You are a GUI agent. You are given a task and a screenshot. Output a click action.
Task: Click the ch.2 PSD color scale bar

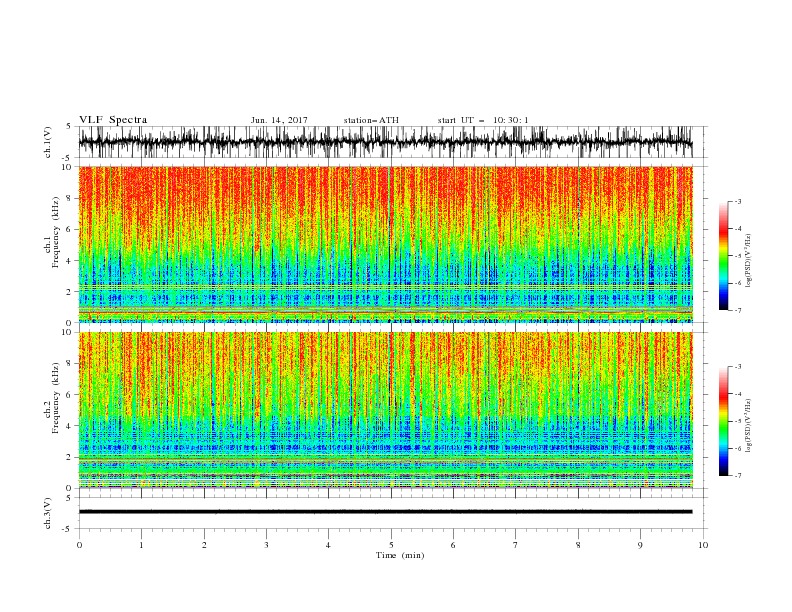(723, 421)
